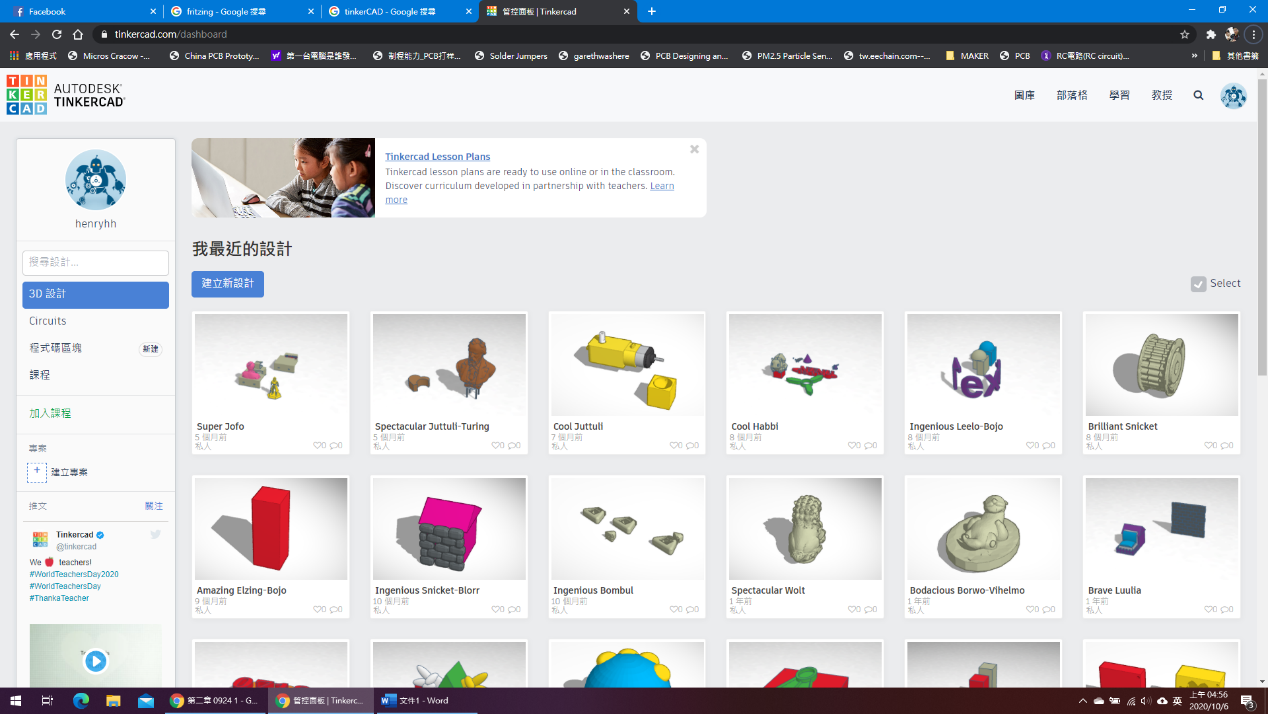Click the blue 建立新設計 button
Viewport: 1268px width, 714px height.
[228, 283]
